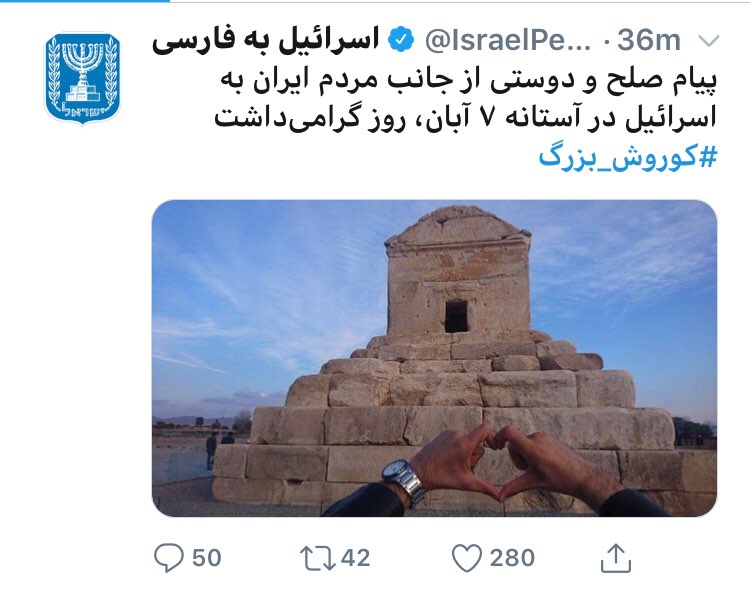
Task: Click the retweet count 42
Action: (x=355, y=557)
